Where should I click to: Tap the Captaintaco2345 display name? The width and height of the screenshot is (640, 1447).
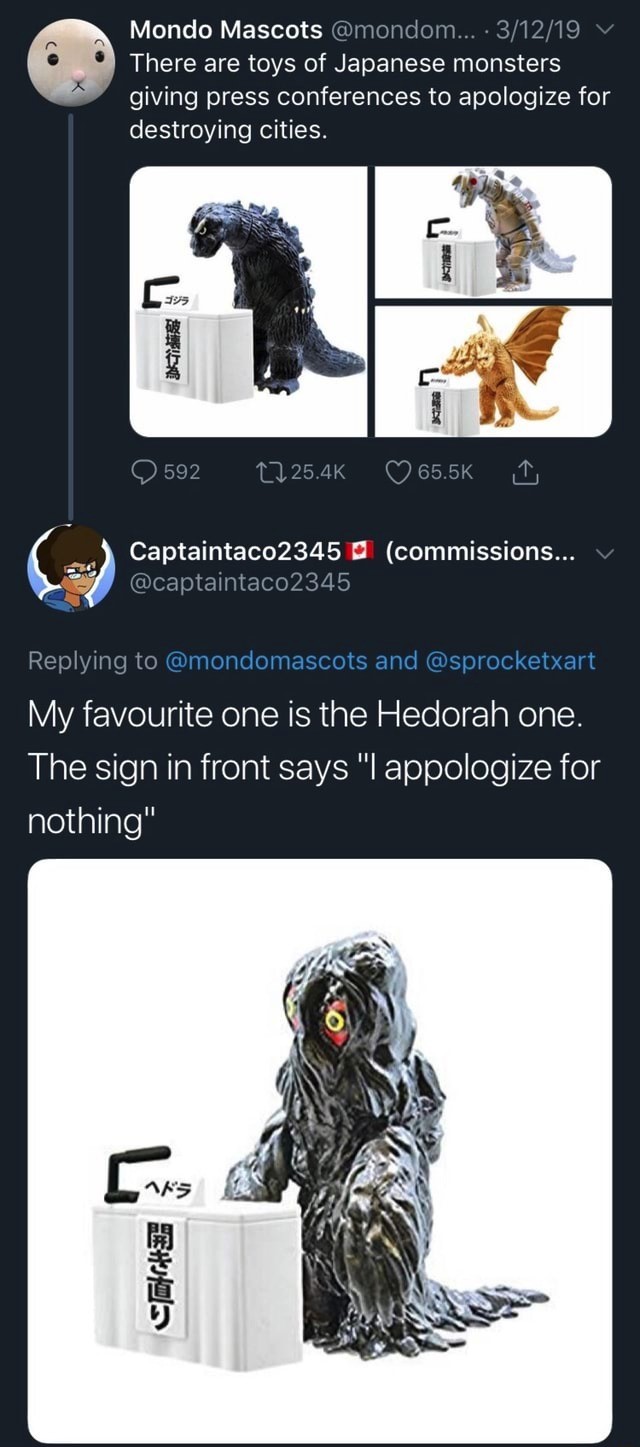[x=237, y=552]
